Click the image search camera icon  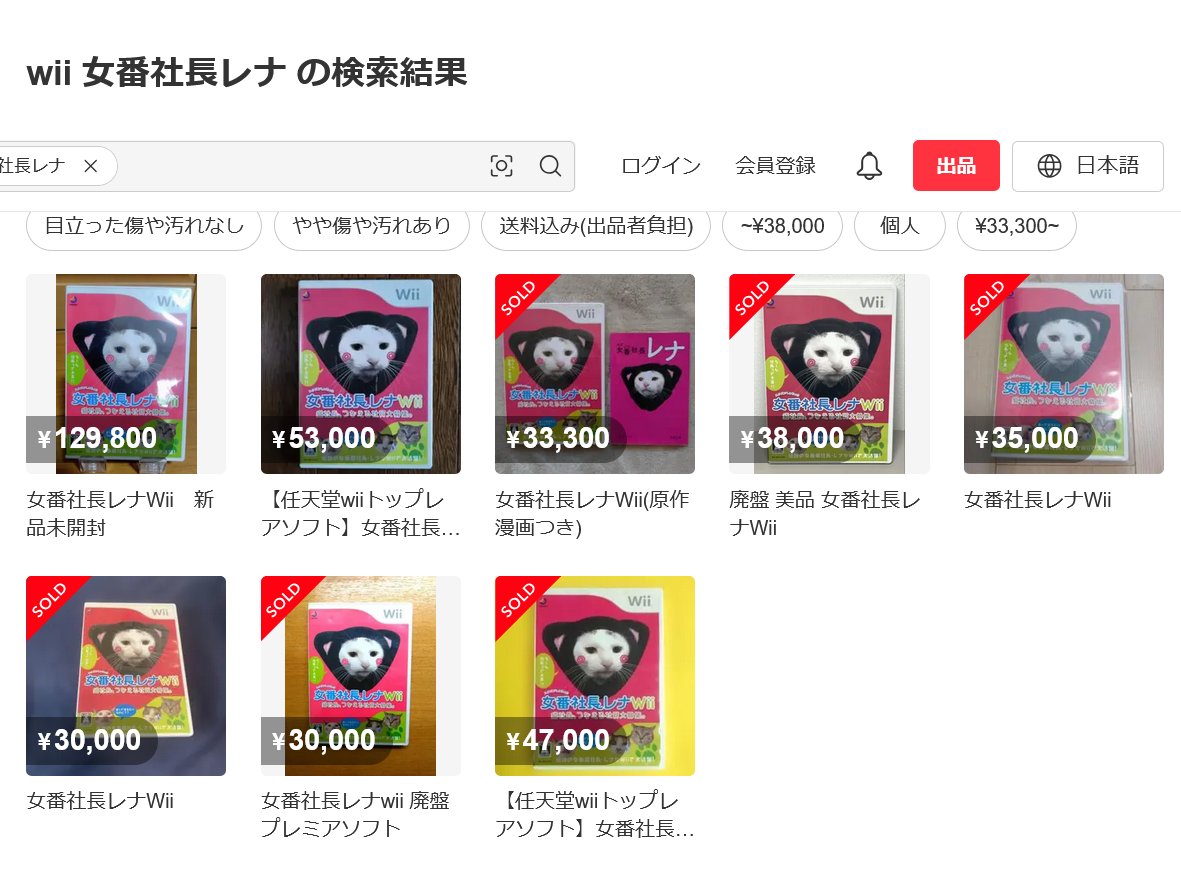coord(502,166)
